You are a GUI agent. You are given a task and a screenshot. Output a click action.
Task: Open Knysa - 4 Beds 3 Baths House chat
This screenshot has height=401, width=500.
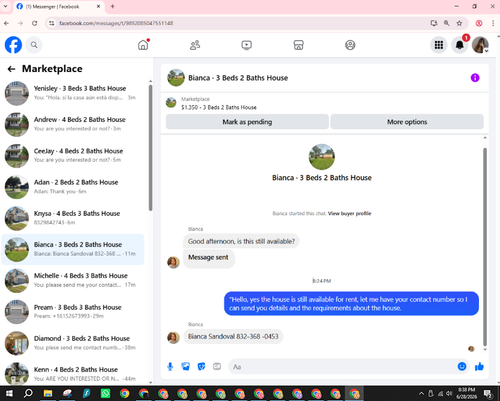pyautogui.click(x=73, y=218)
